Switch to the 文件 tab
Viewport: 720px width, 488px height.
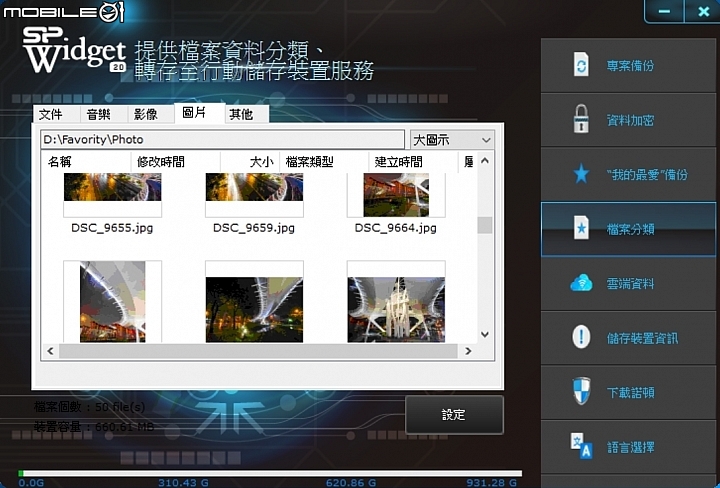coord(56,114)
